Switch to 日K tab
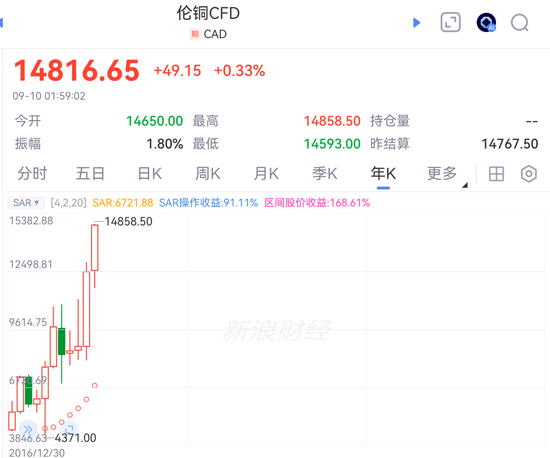Screen dimensions: 550x458 coord(150,174)
